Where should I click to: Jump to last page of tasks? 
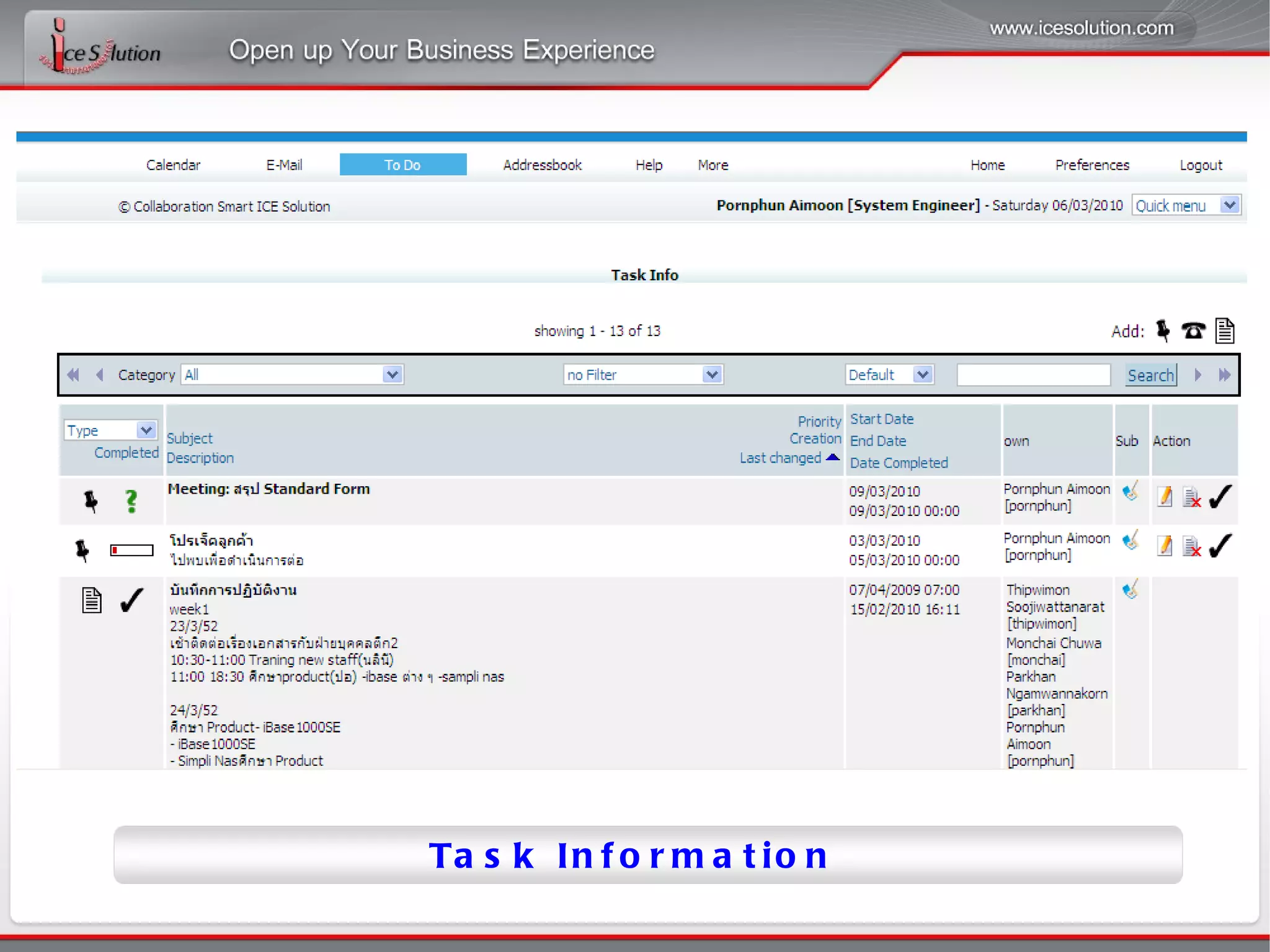coord(1224,375)
